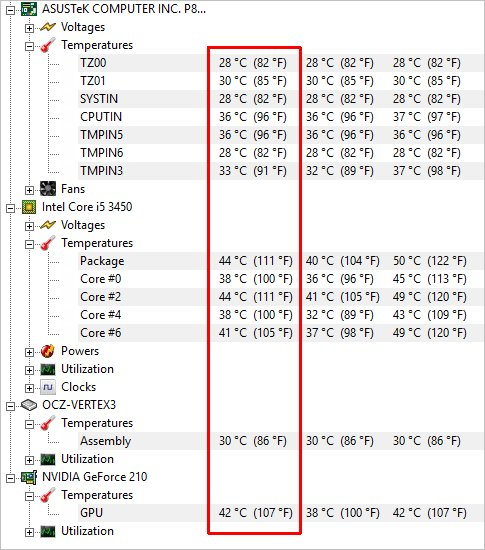The height and width of the screenshot is (550, 485).
Task: Expand the Fans node
Action: coord(29,190)
